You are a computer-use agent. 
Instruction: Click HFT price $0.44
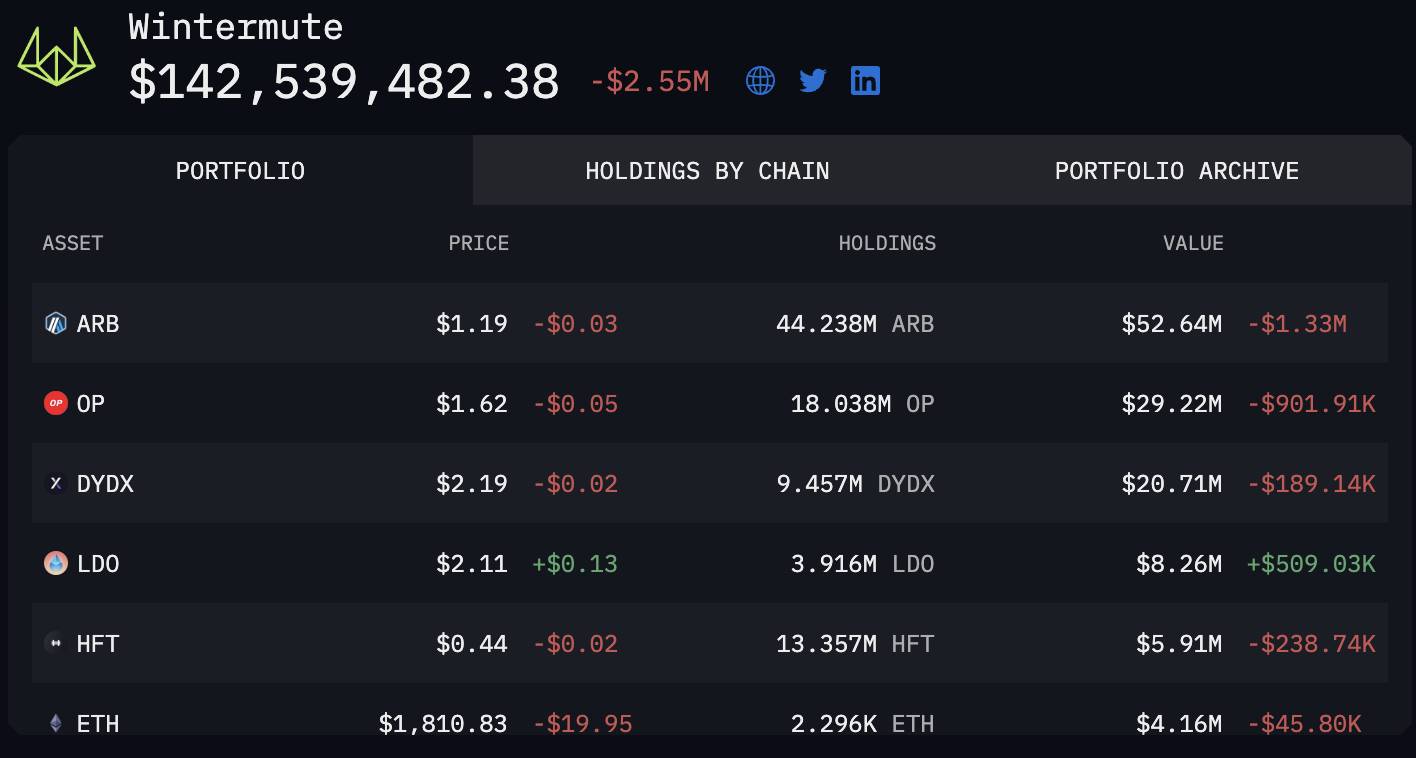tap(472, 644)
